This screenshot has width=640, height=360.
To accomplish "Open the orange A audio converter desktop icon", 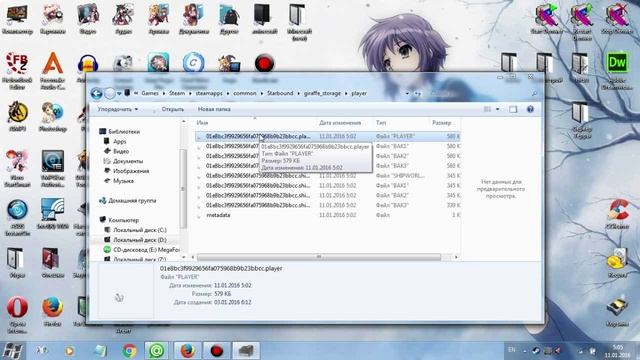I will coord(53,70).
